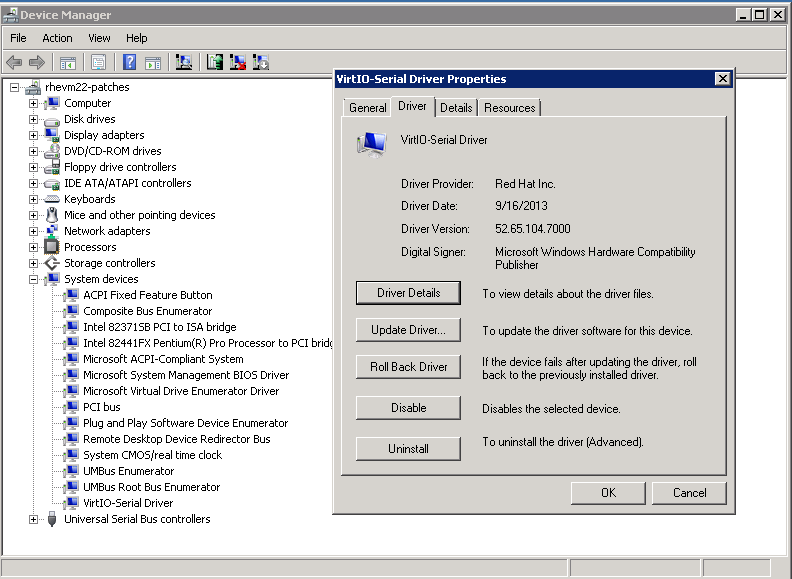Image resolution: width=792 pixels, height=579 pixels.
Task: Collapse the rhevm22-patches root node
Action: click(14, 88)
